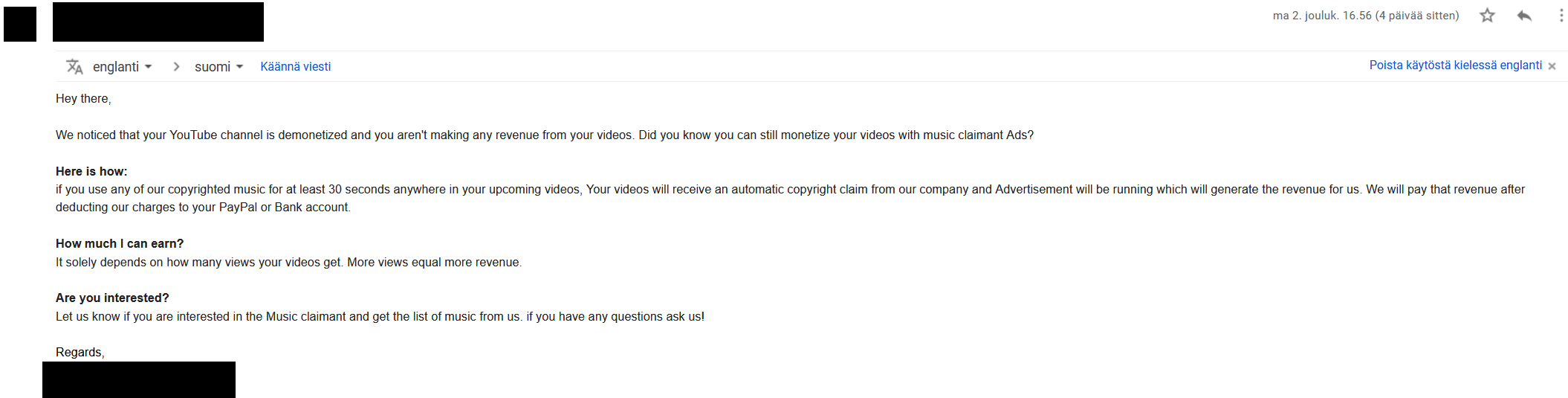This screenshot has height=398, width=1568.
Task: Open the three-dot more options menu
Action: pyautogui.click(x=1561, y=16)
